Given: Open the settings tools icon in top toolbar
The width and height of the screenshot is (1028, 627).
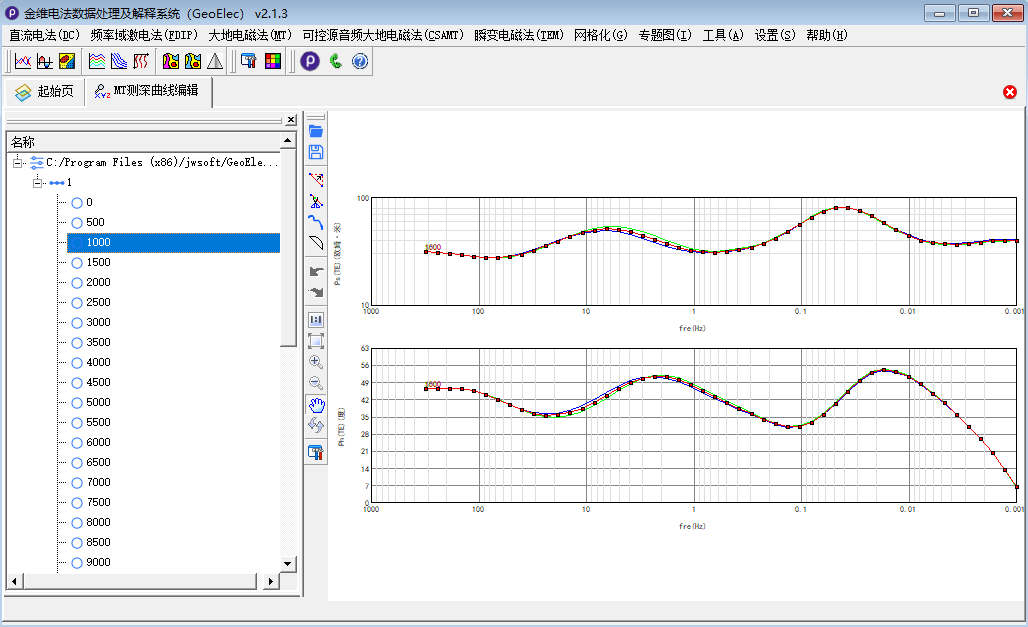Looking at the screenshot, I should [x=248, y=61].
